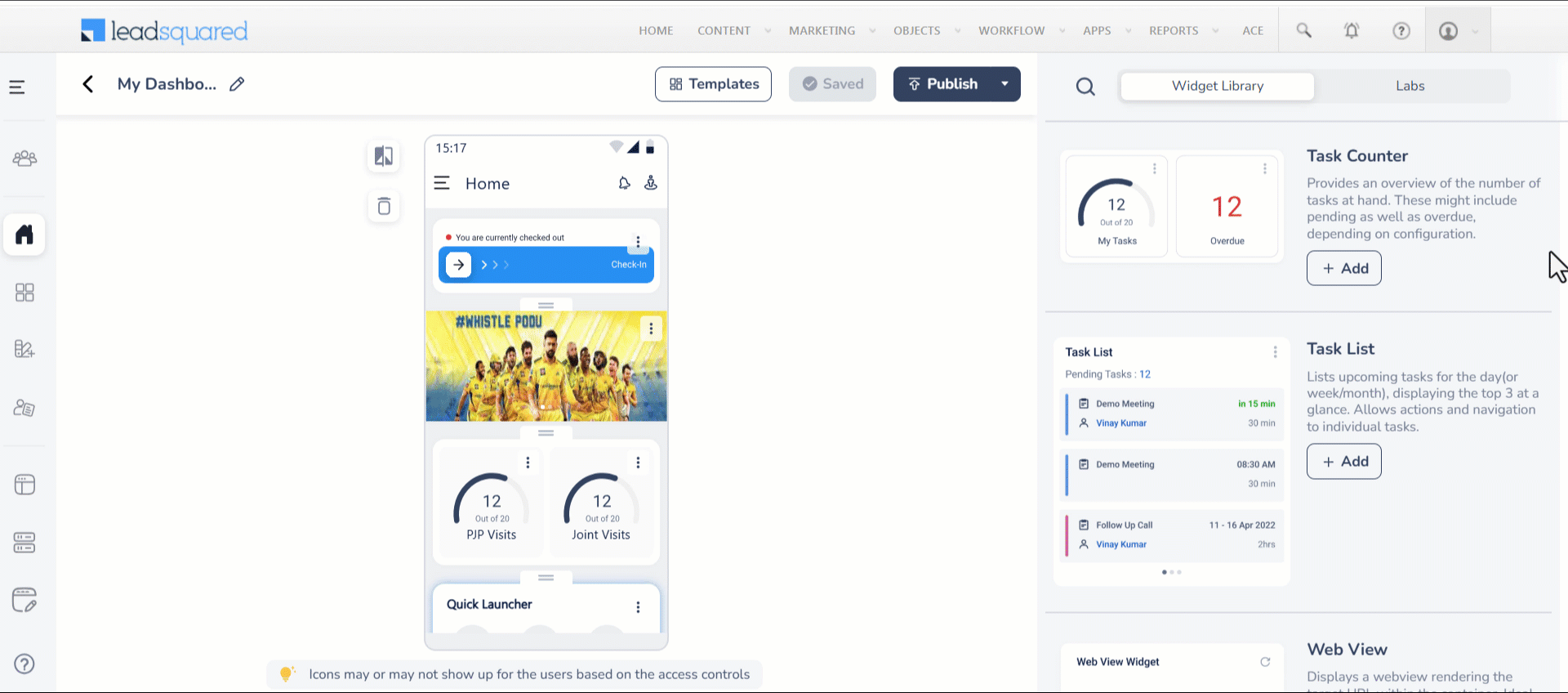The height and width of the screenshot is (693, 1568).
Task: Open the layout panel icon in sidebar
Action: point(24,485)
